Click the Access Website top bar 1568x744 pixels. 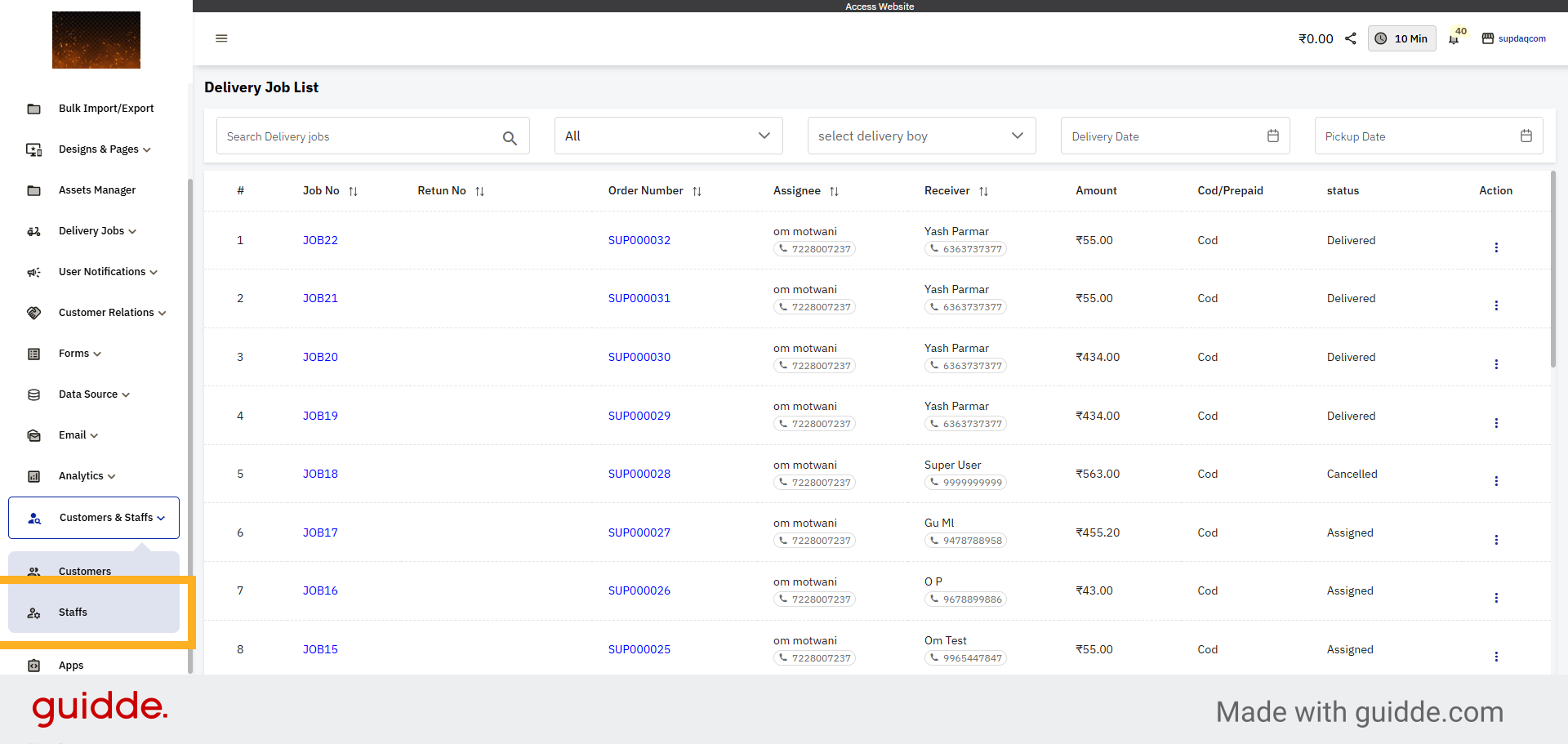[x=880, y=6]
